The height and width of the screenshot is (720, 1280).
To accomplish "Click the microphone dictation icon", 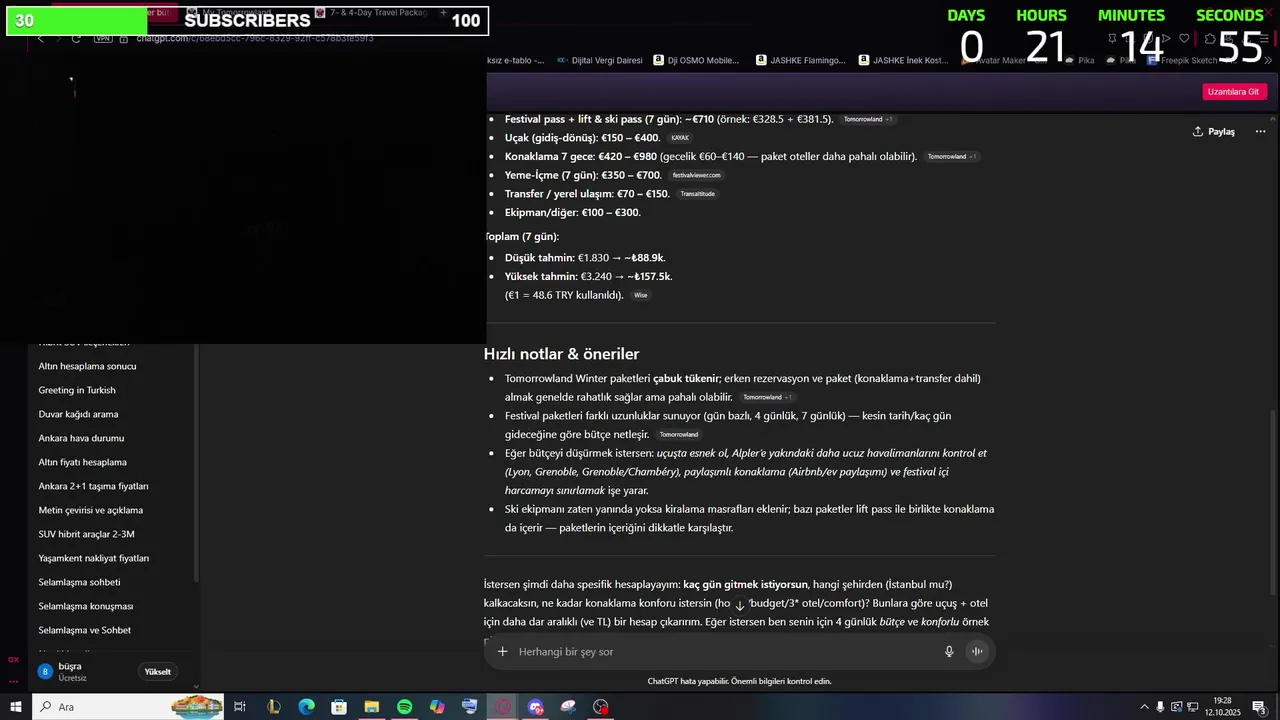I will [949, 652].
